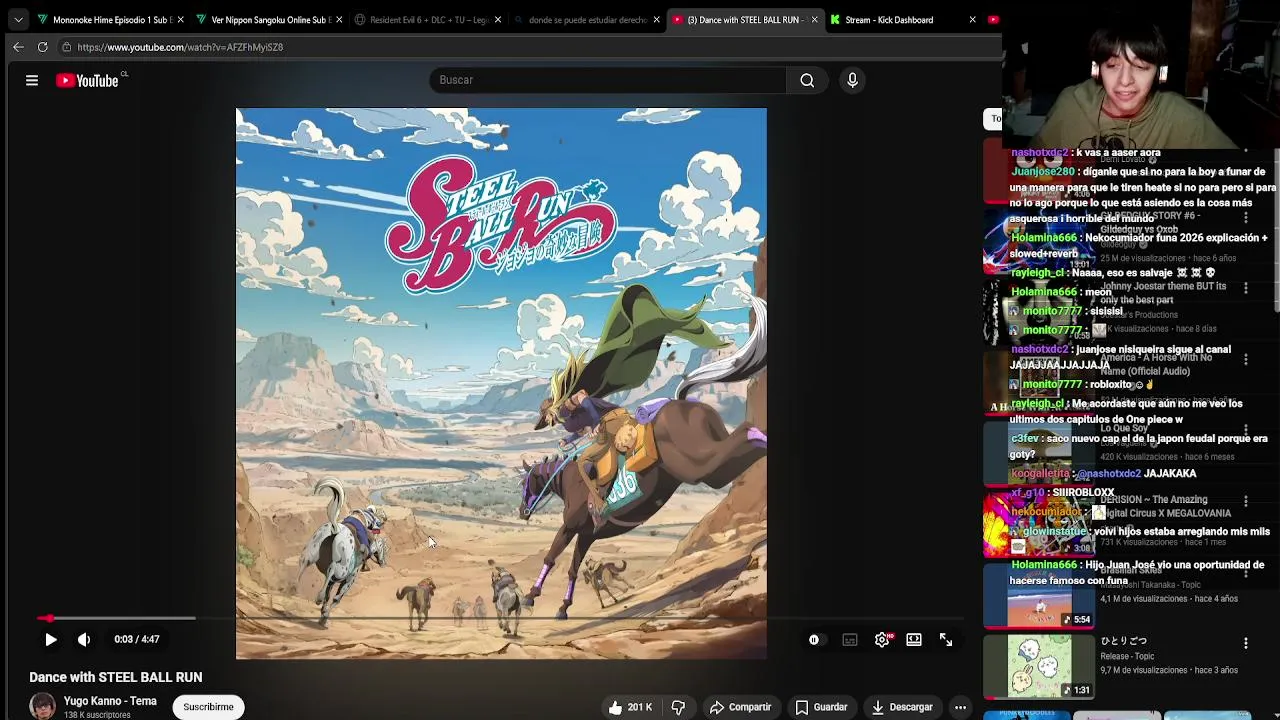The image size is (1280, 720).
Task: Close the Stream - Kick Dashboard tab
Action: click(972, 20)
